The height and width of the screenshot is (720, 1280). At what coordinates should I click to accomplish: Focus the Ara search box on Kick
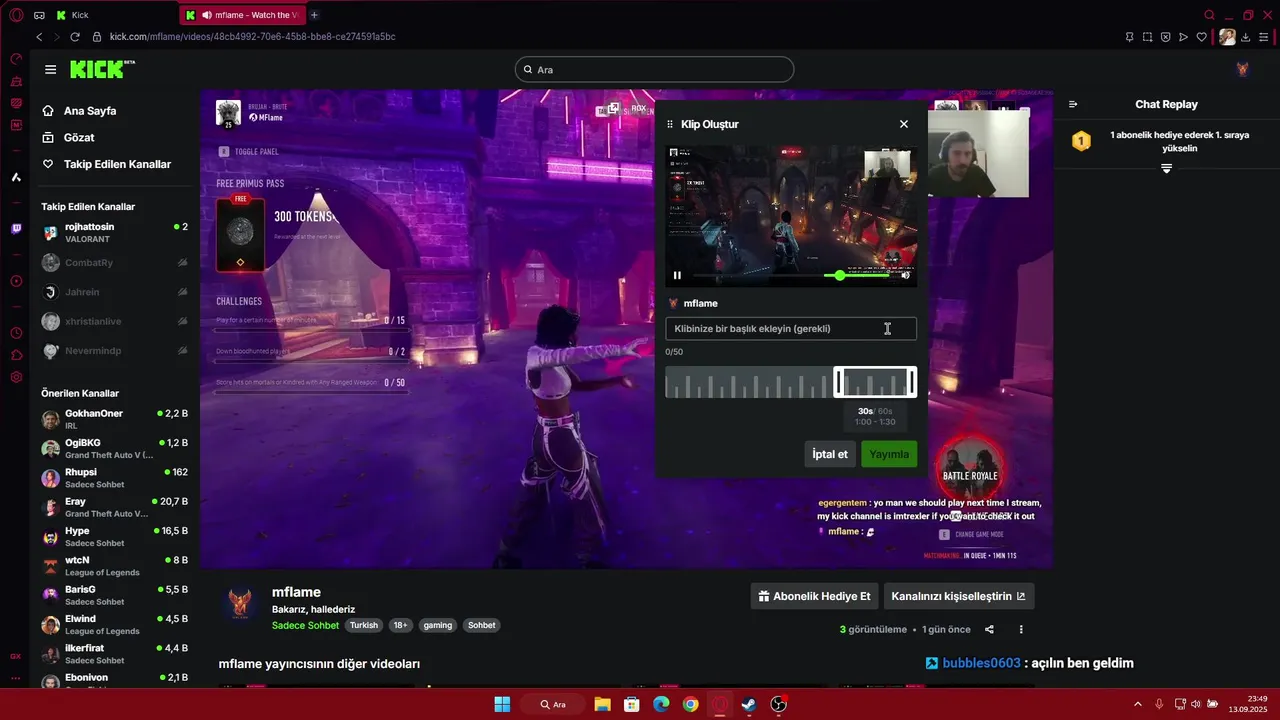coord(654,70)
